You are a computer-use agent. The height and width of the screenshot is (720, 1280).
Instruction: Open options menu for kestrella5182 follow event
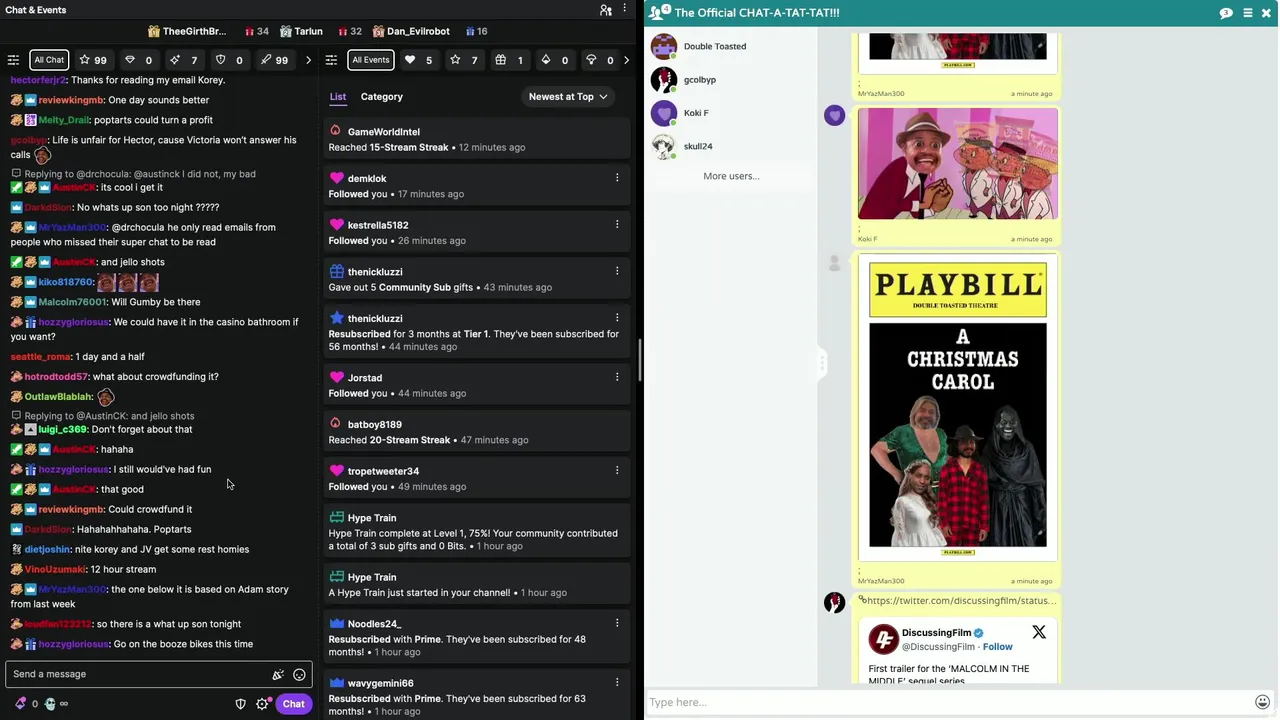[617, 224]
